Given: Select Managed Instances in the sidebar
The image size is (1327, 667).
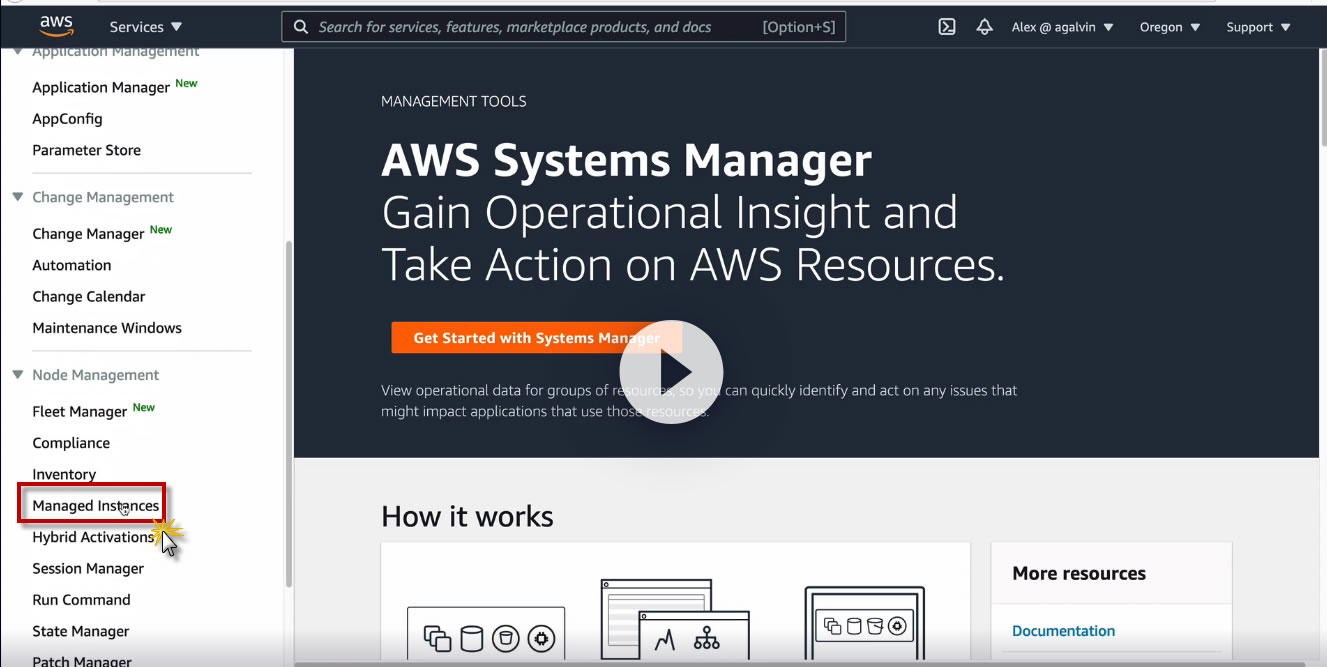Looking at the screenshot, I should 96,506.
